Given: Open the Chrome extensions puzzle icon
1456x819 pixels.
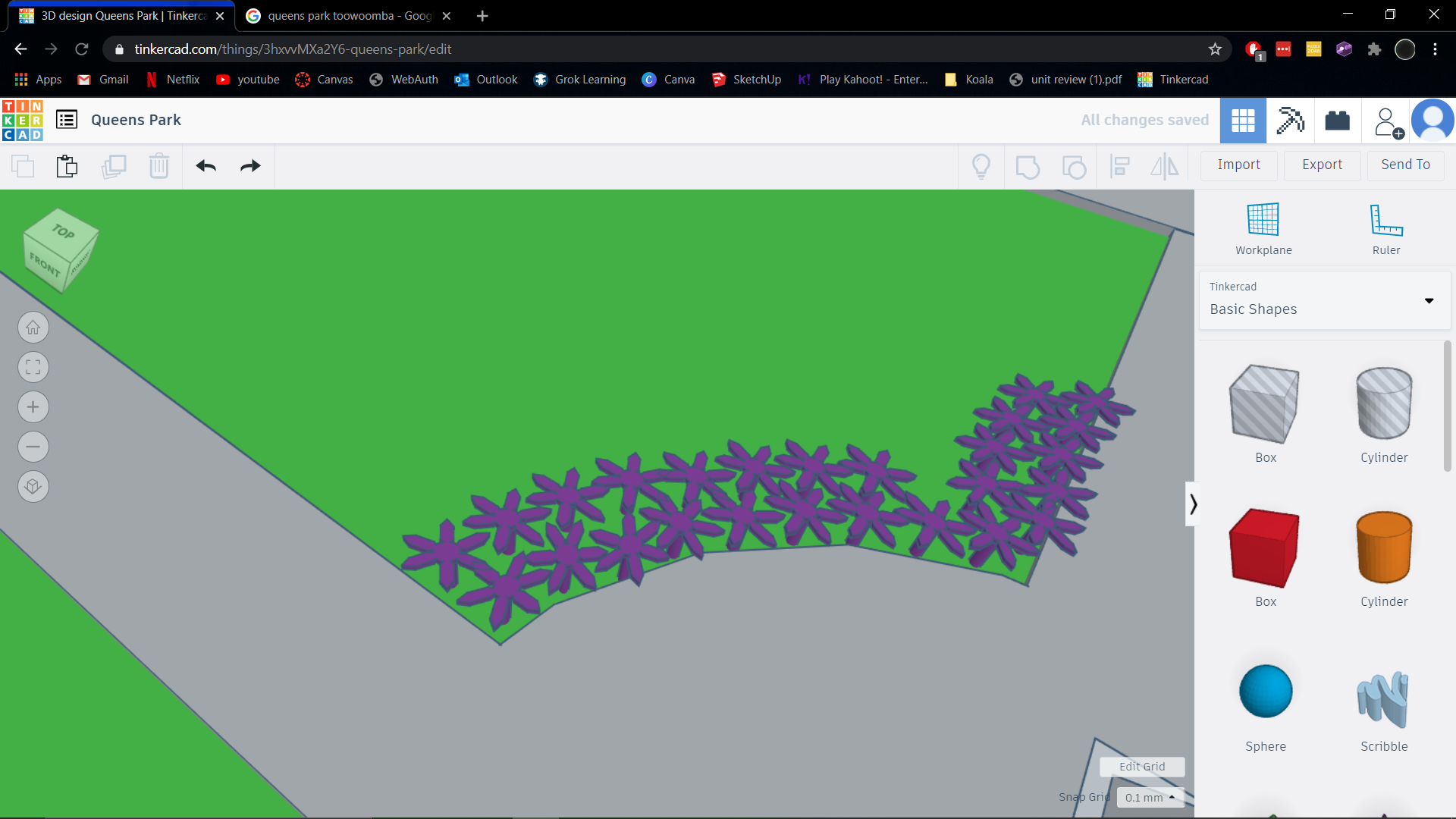Looking at the screenshot, I should click(x=1374, y=49).
